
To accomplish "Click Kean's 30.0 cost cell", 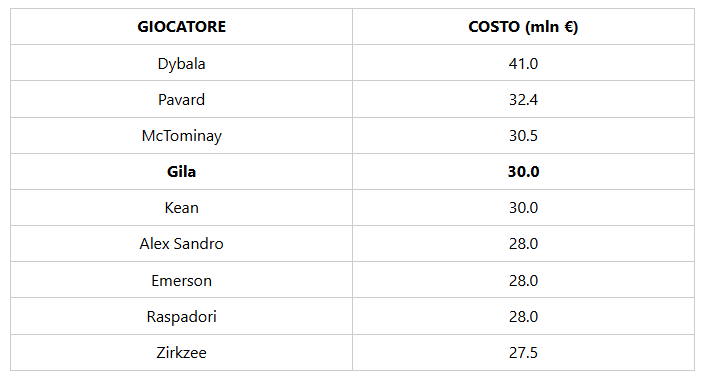I will [523, 207].
